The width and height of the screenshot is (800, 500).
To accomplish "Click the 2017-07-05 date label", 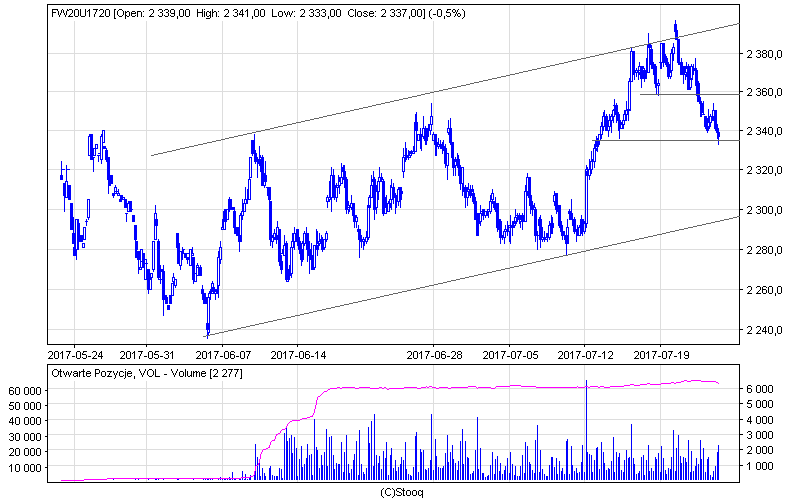I will tap(510, 355).
